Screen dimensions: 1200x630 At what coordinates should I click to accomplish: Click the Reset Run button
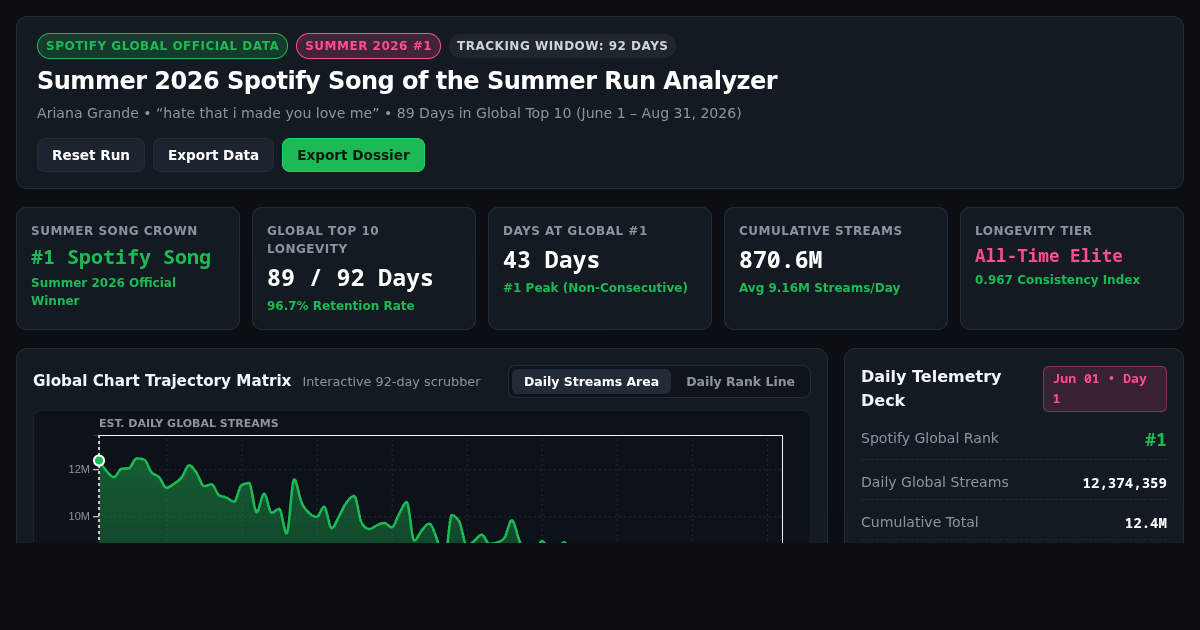(91, 155)
